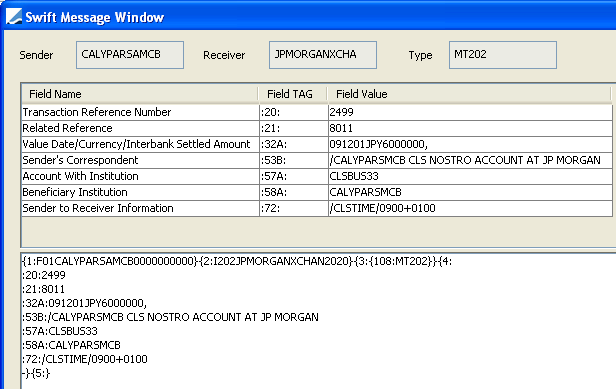Select the Beneficiary Institution cell
The width and height of the screenshot is (616, 389).
pos(140,193)
